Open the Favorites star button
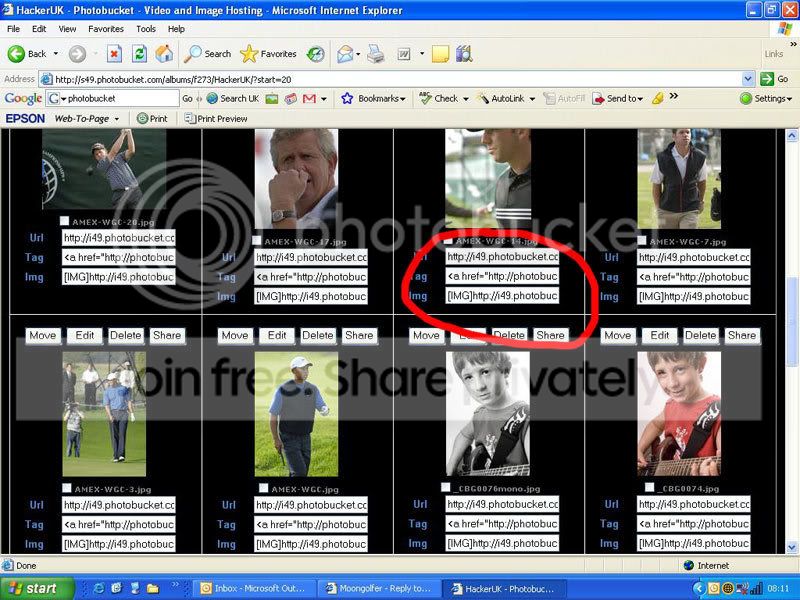Screen dimensions: 800x600 pyautogui.click(x=269, y=54)
